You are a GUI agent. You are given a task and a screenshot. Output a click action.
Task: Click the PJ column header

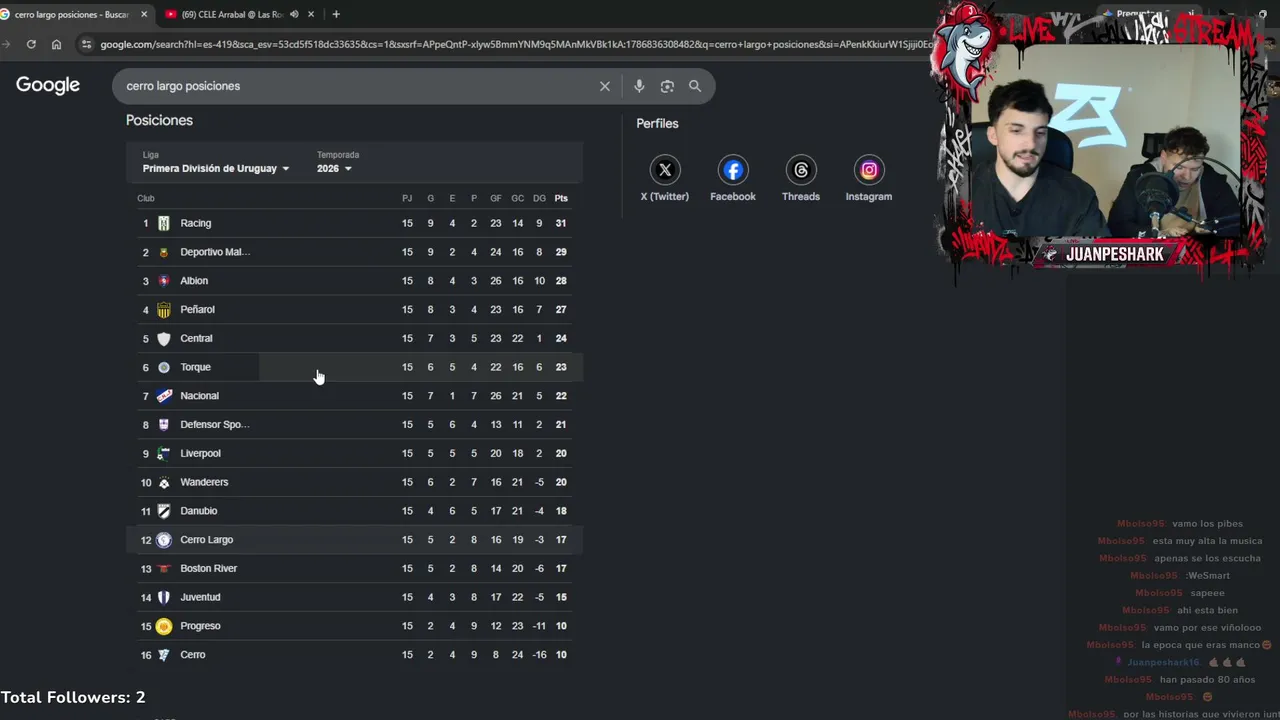click(407, 198)
